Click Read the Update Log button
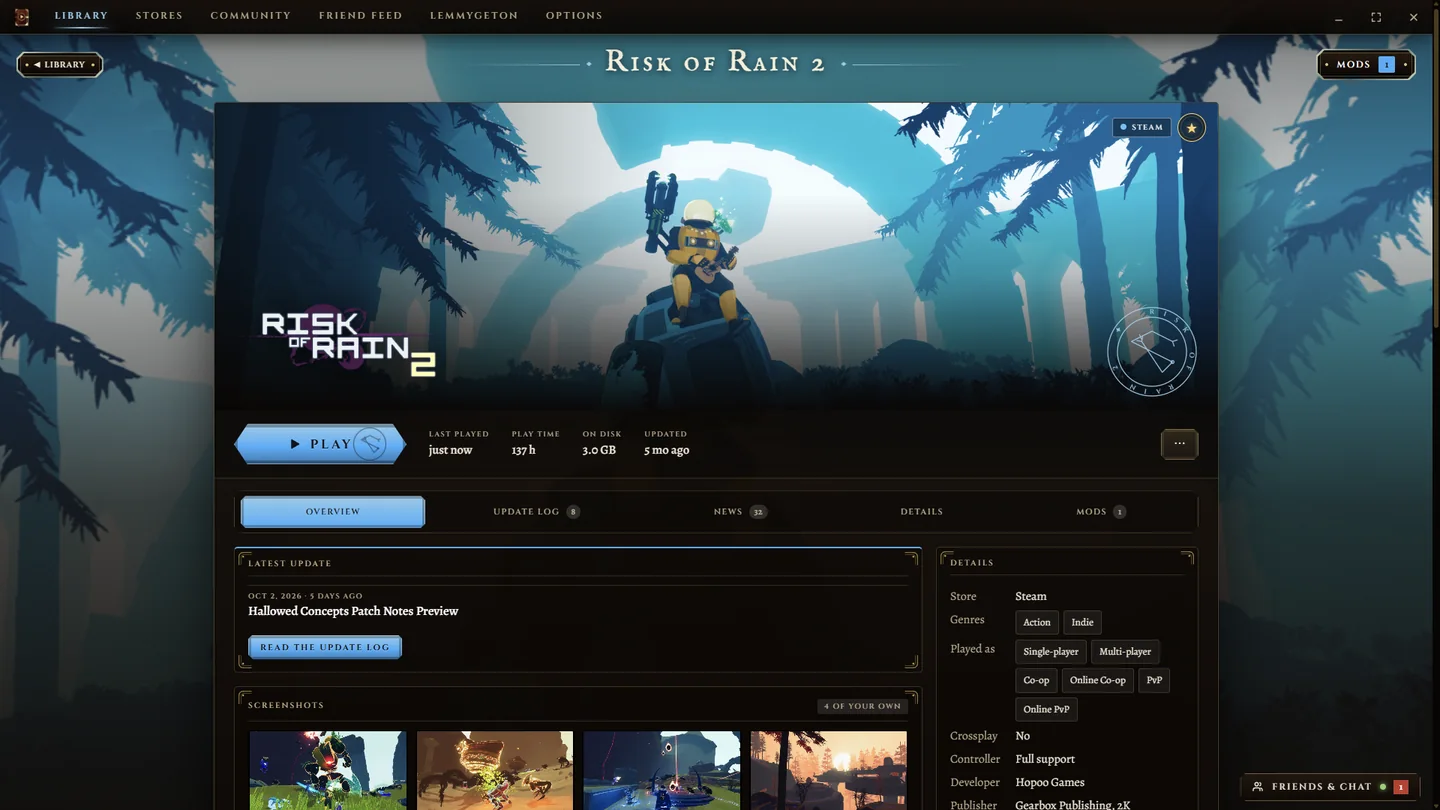Image resolution: width=1440 pixels, height=810 pixels. (x=325, y=647)
